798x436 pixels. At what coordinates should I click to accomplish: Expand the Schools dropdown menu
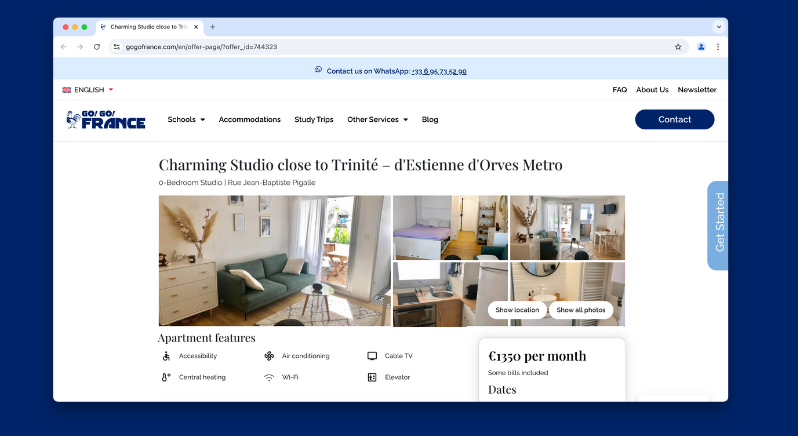(x=186, y=120)
